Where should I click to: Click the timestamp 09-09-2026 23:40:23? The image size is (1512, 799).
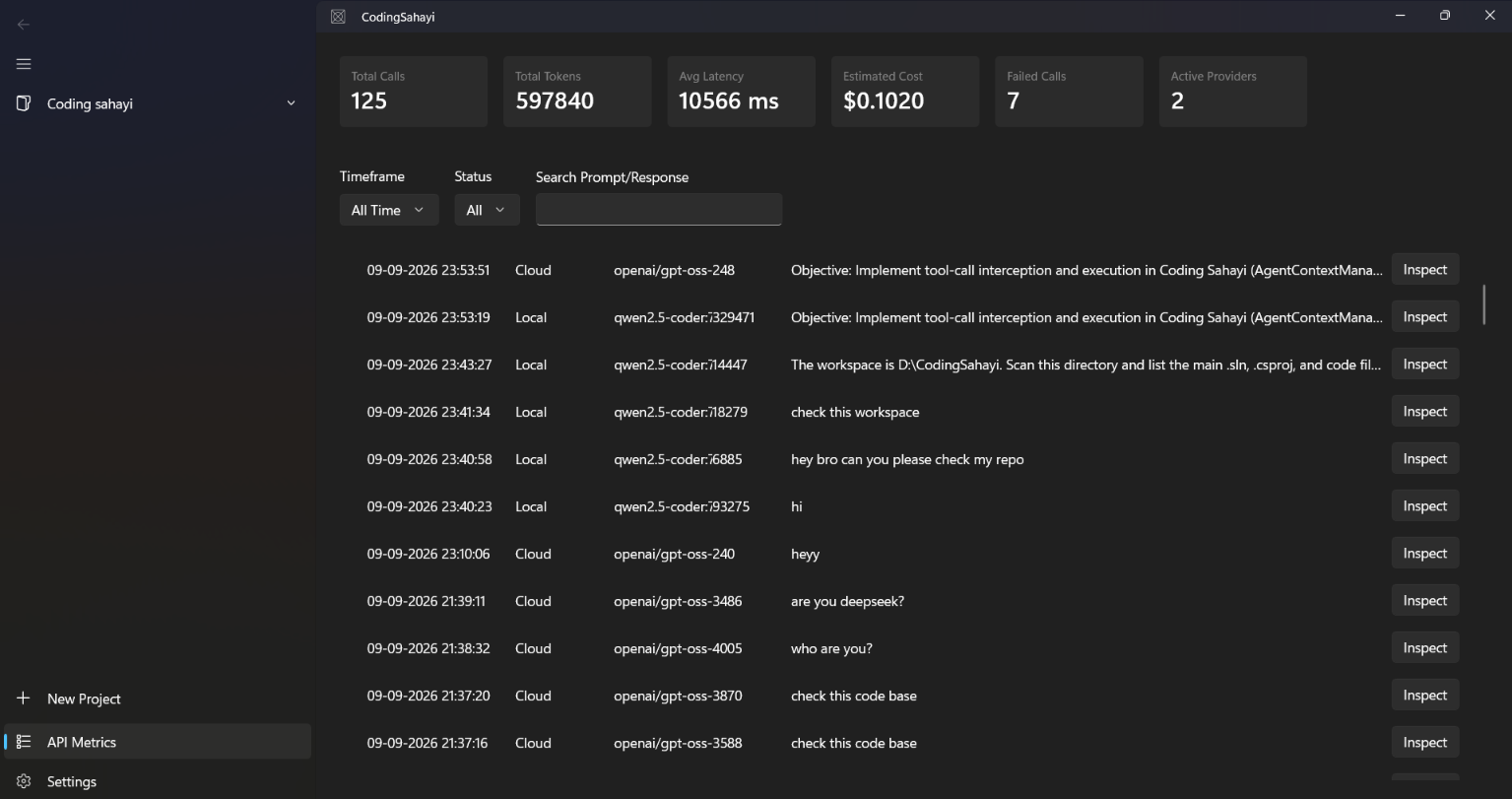[429, 506]
